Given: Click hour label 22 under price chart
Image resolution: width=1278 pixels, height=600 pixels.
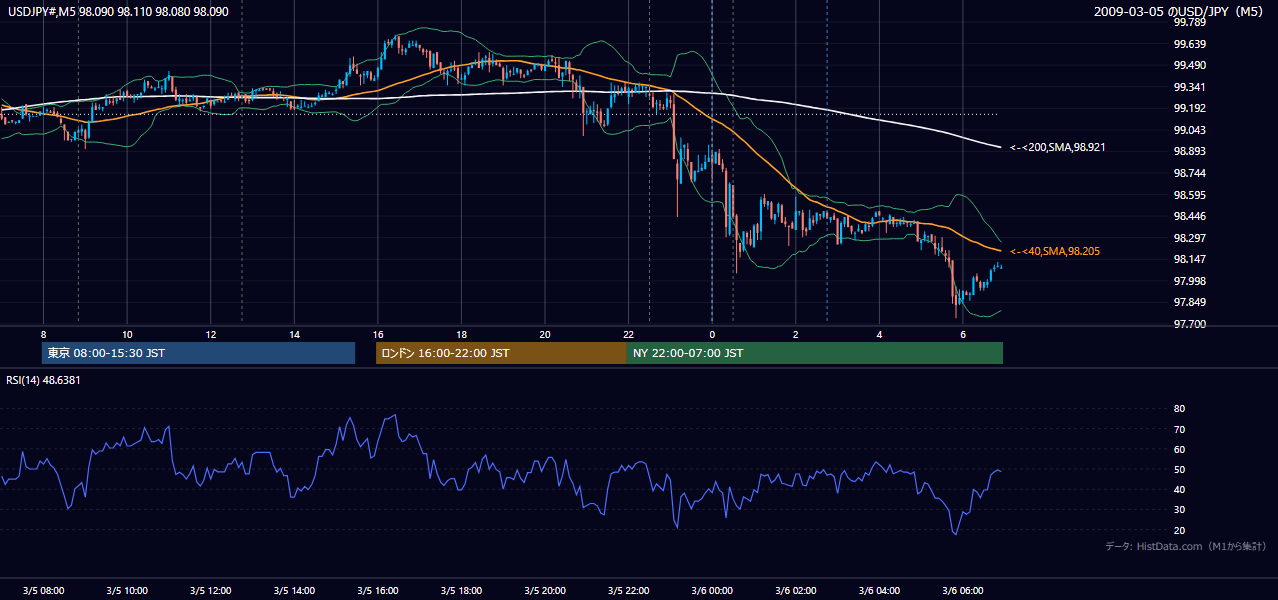Looking at the screenshot, I should tap(628, 334).
